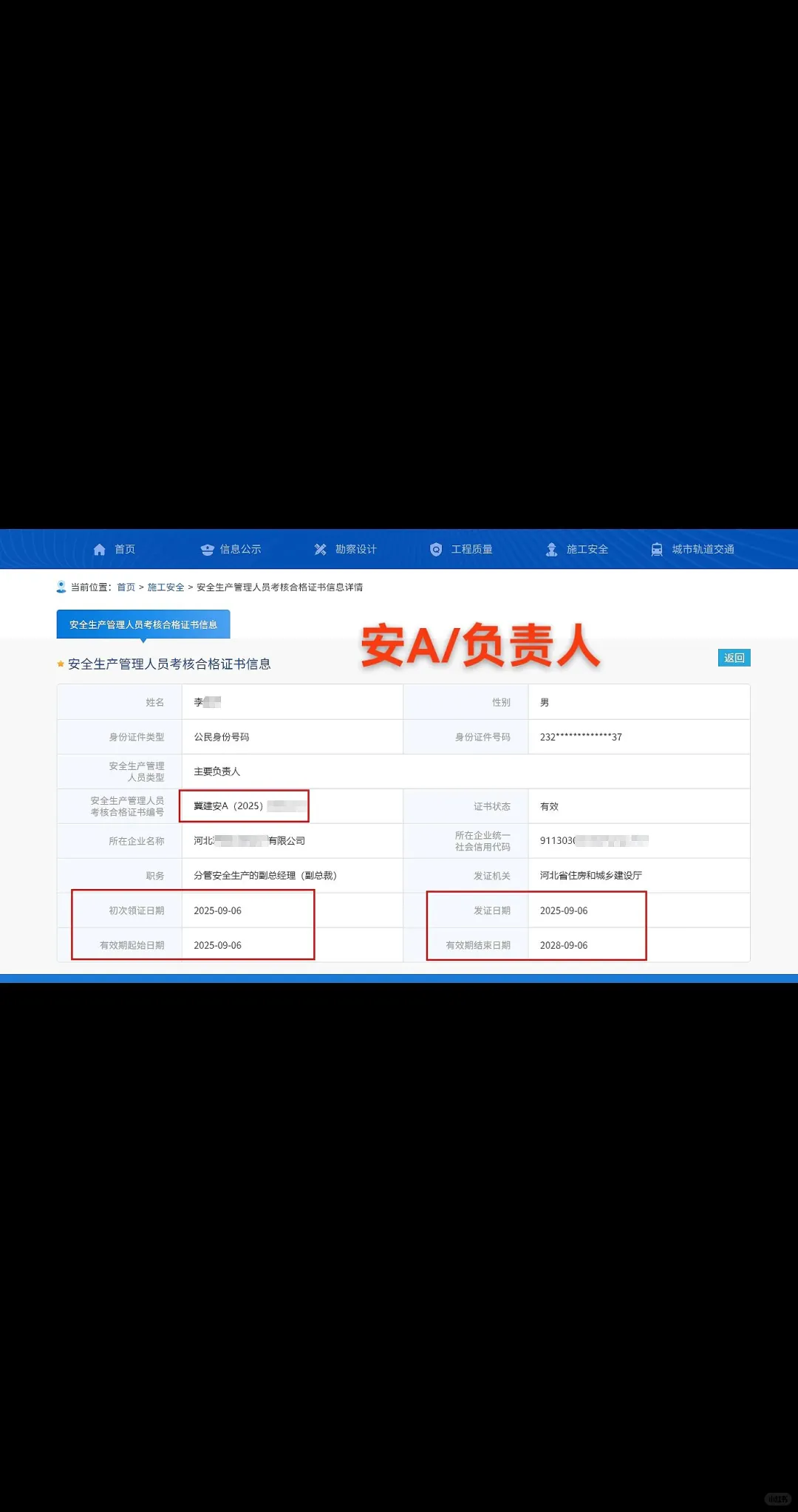Click the 分管安全生产的副总经理（副总裁） value

coord(265,876)
